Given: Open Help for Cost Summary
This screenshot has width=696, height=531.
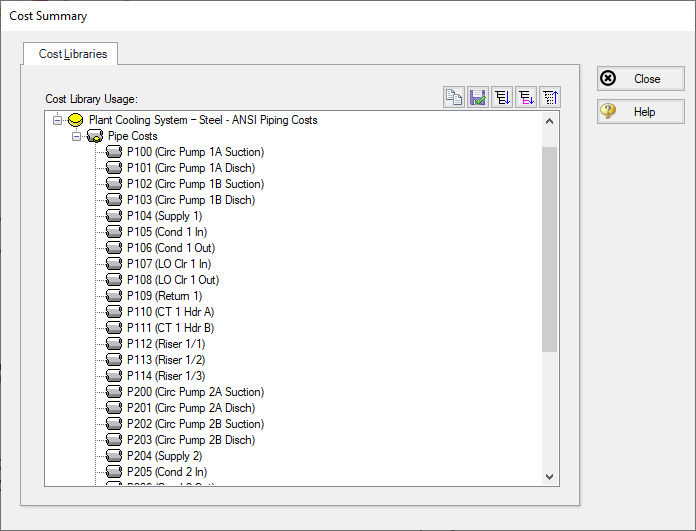Looking at the screenshot, I should point(641,111).
